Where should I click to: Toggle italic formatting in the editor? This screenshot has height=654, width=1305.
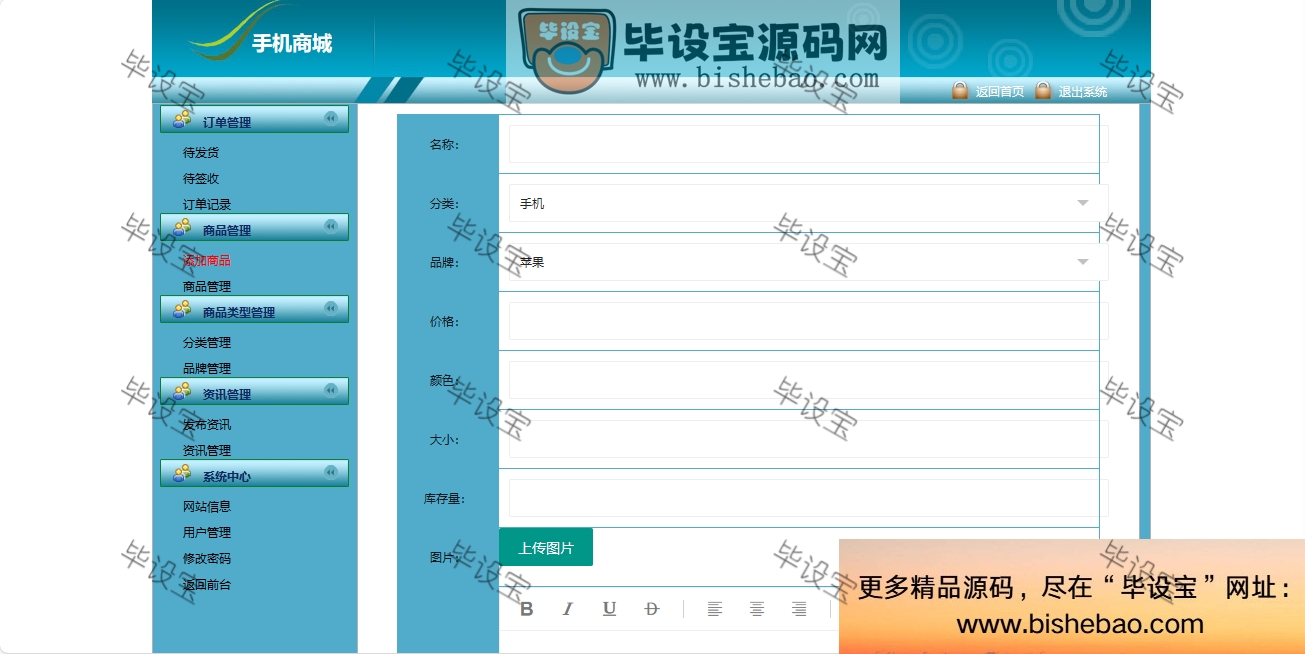[568, 609]
